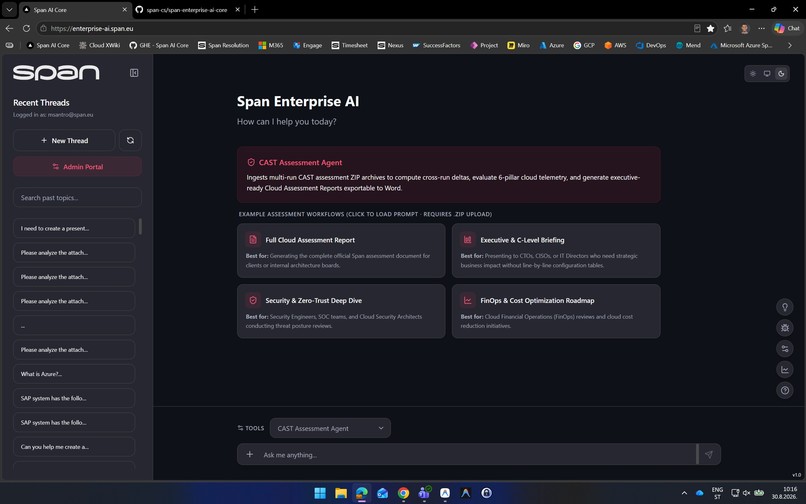The image size is (806, 504).
Task: Click the plus attach button in prompt box
Action: pyautogui.click(x=249, y=454)
